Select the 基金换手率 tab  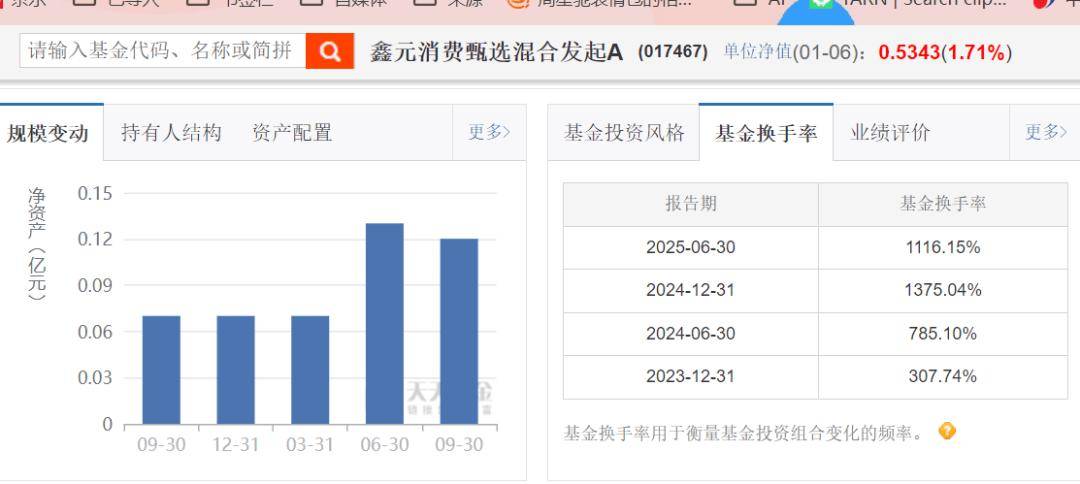tap(766, 133)
